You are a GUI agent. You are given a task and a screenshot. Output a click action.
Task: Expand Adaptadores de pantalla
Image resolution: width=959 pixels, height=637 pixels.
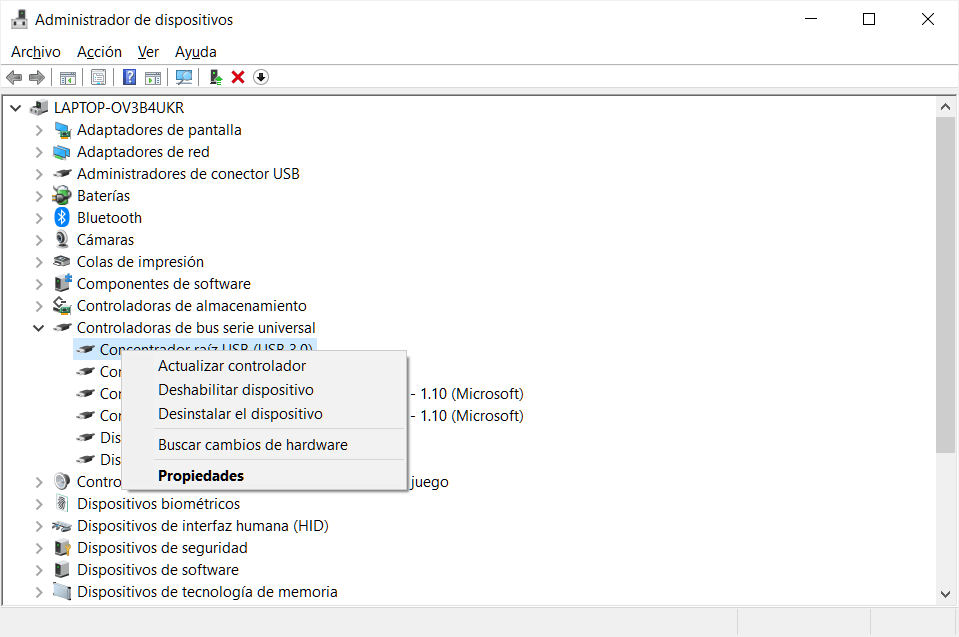click(x=39, y=130)
